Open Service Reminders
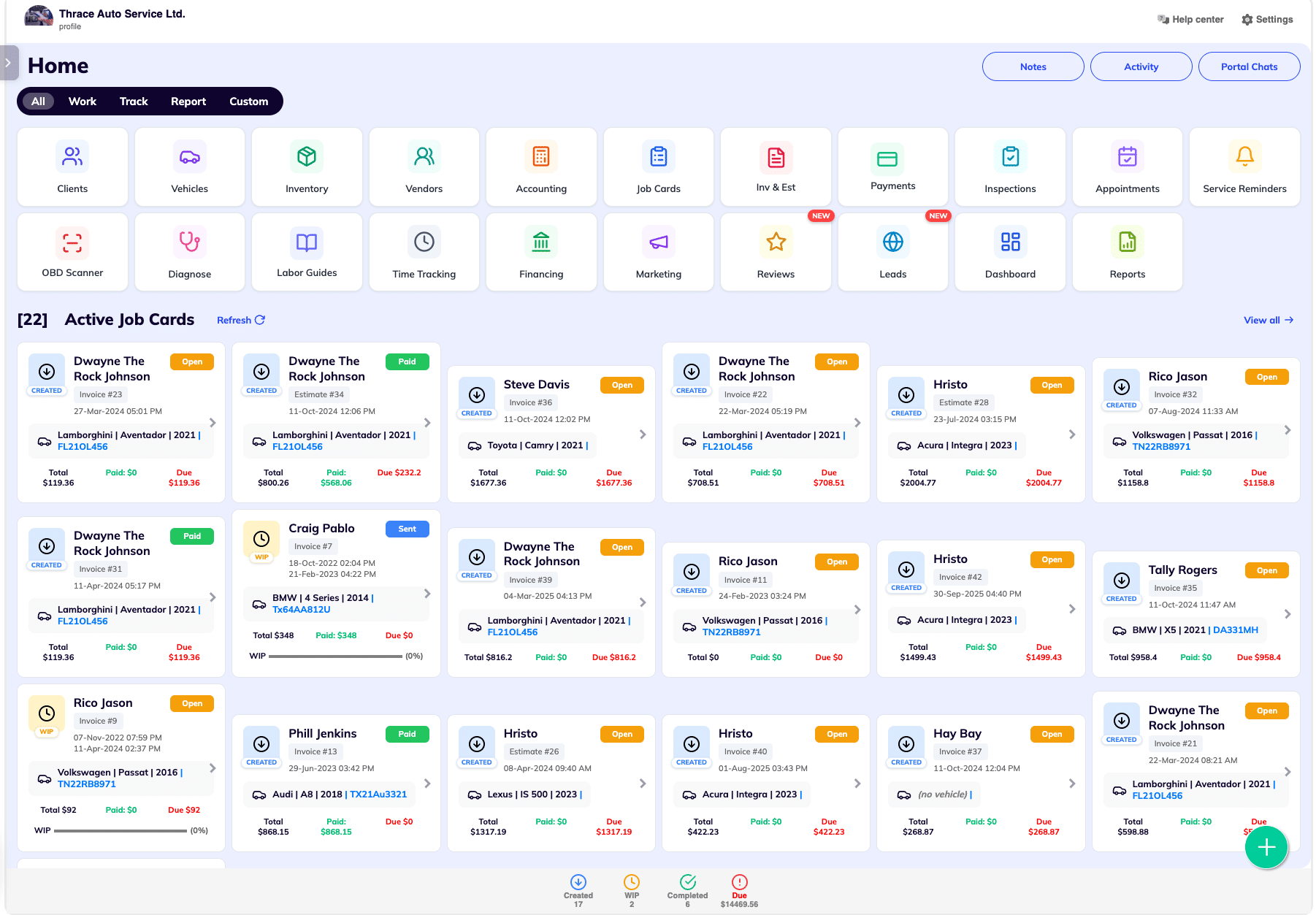 click(1244, 167)
